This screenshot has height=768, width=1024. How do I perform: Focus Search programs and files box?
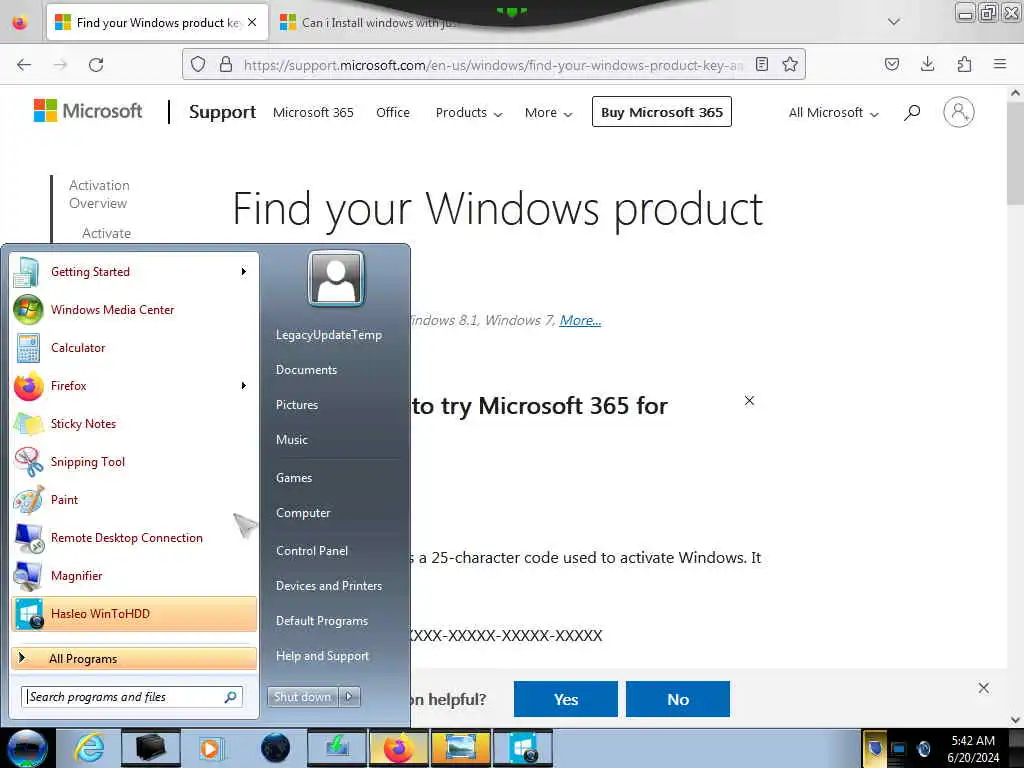132,697
